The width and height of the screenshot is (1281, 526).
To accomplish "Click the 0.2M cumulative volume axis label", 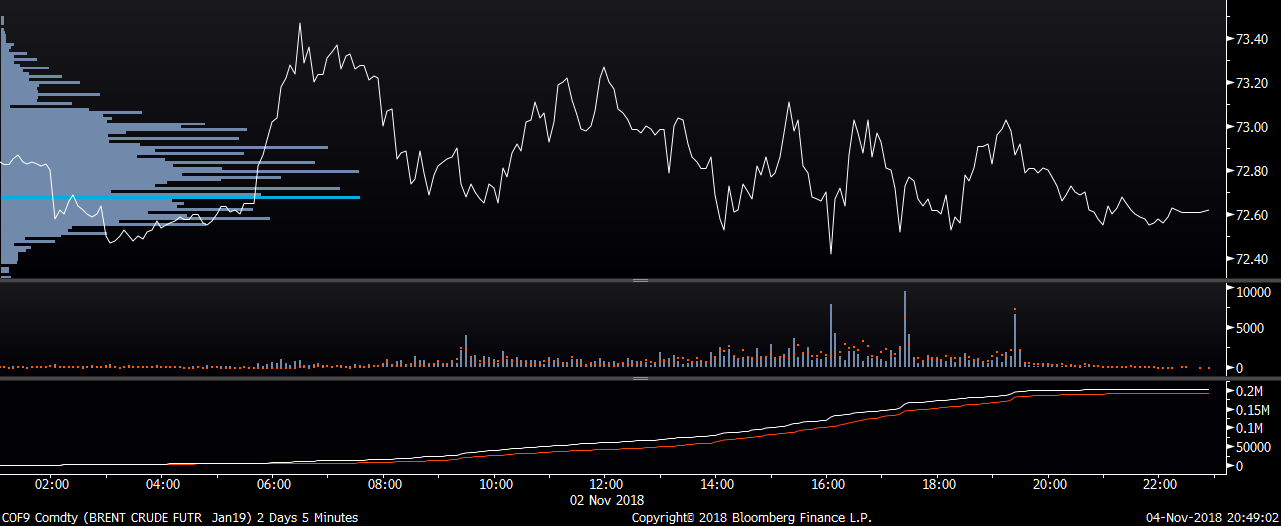I will tap(1251, 391).
